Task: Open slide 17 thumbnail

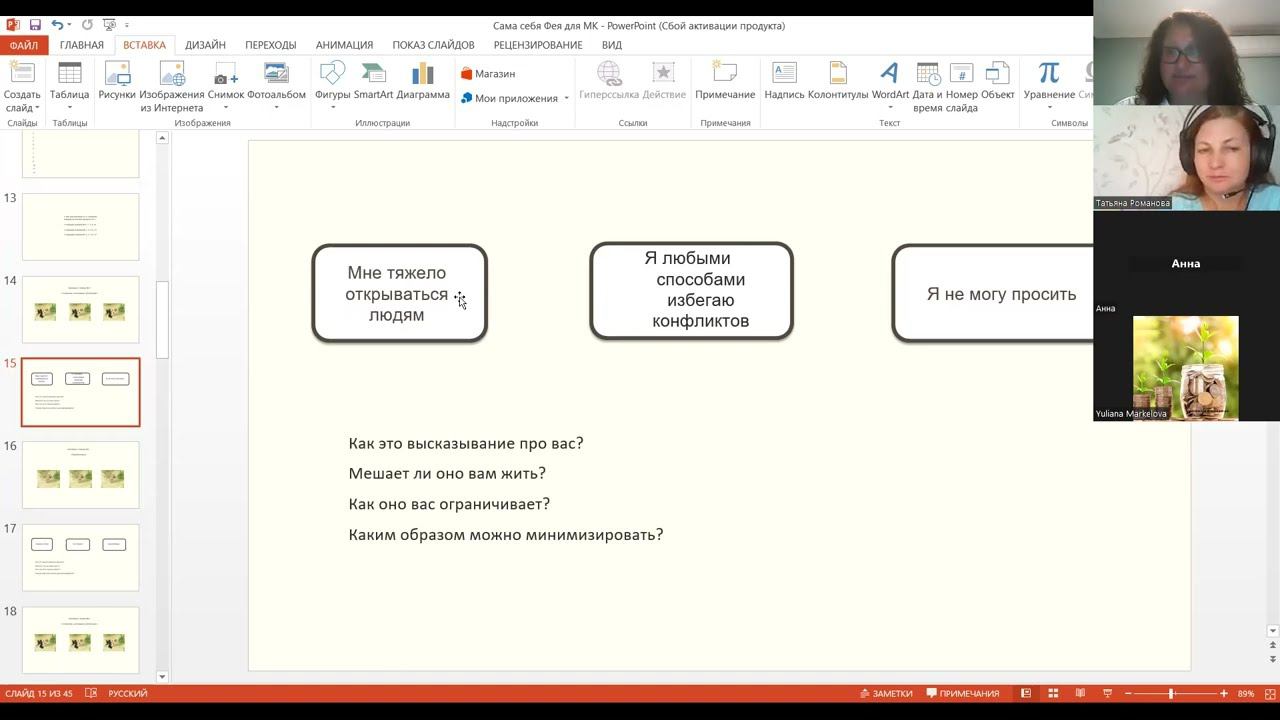Action: (80, 558)
